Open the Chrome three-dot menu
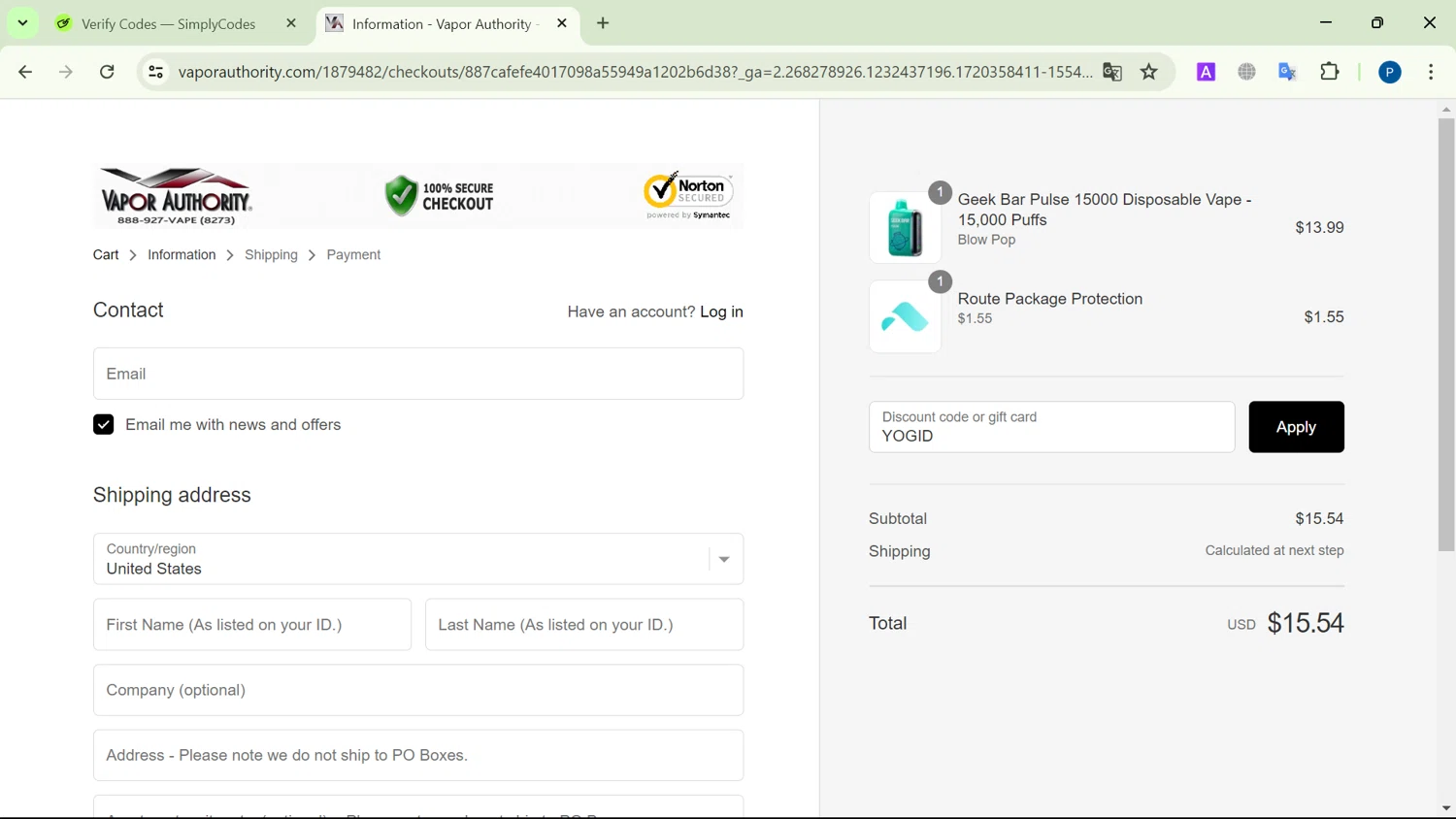Screen dimensions: 1456x819 pyautogui.click(x=1431, y=72)
